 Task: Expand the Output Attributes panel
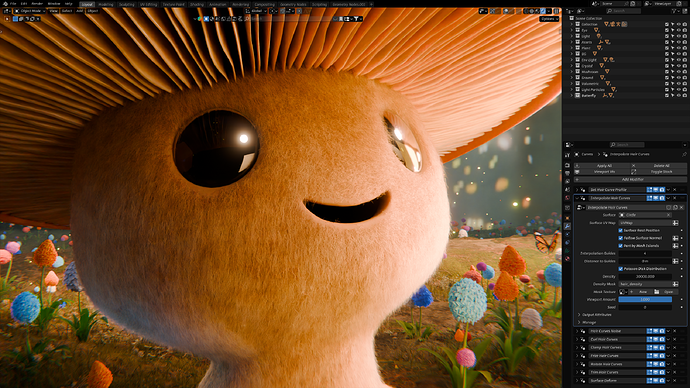(x=579, y=315)
